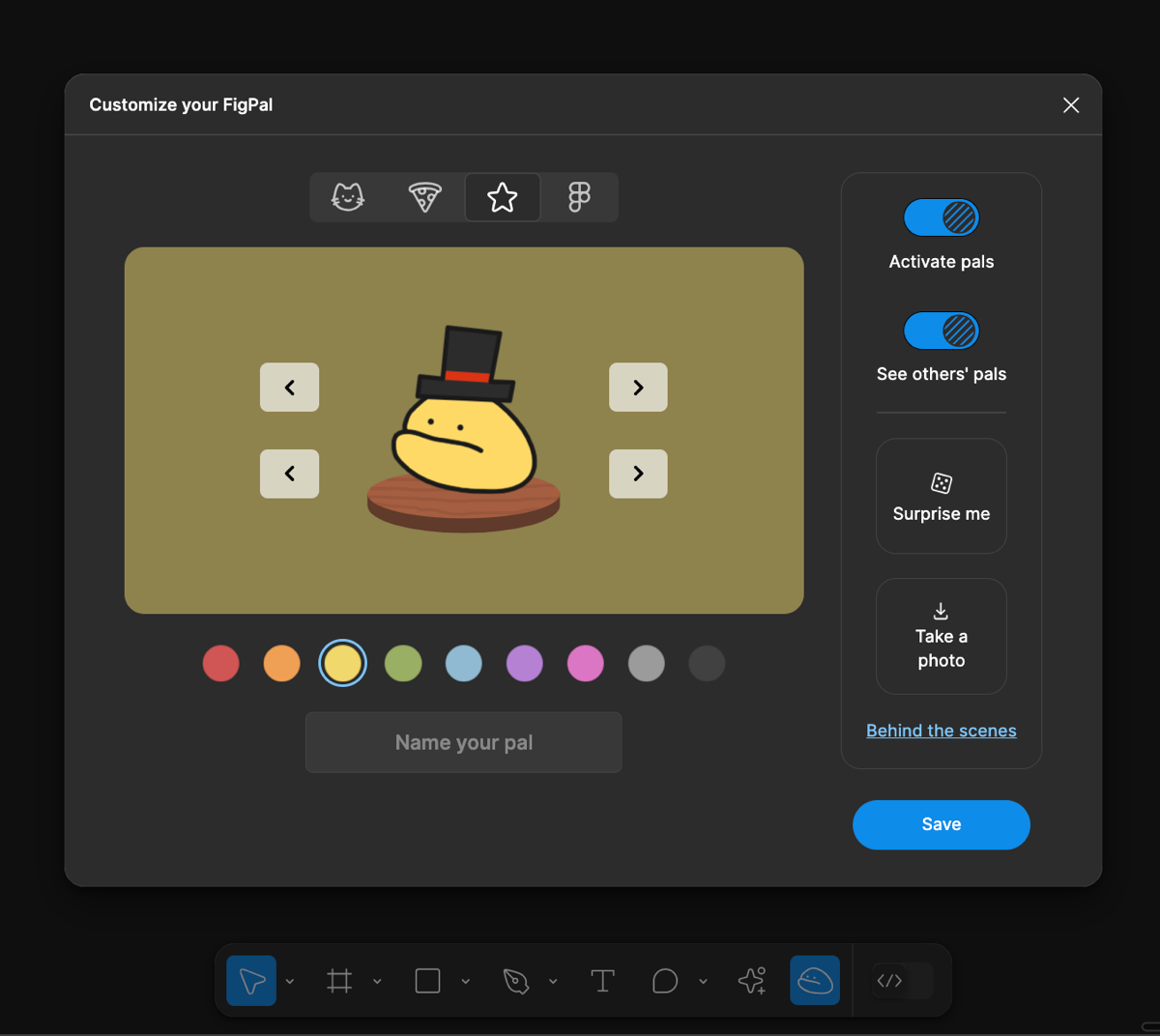
Task: Open the AI actions sparkle tool
Action: (x=752, y=981)
